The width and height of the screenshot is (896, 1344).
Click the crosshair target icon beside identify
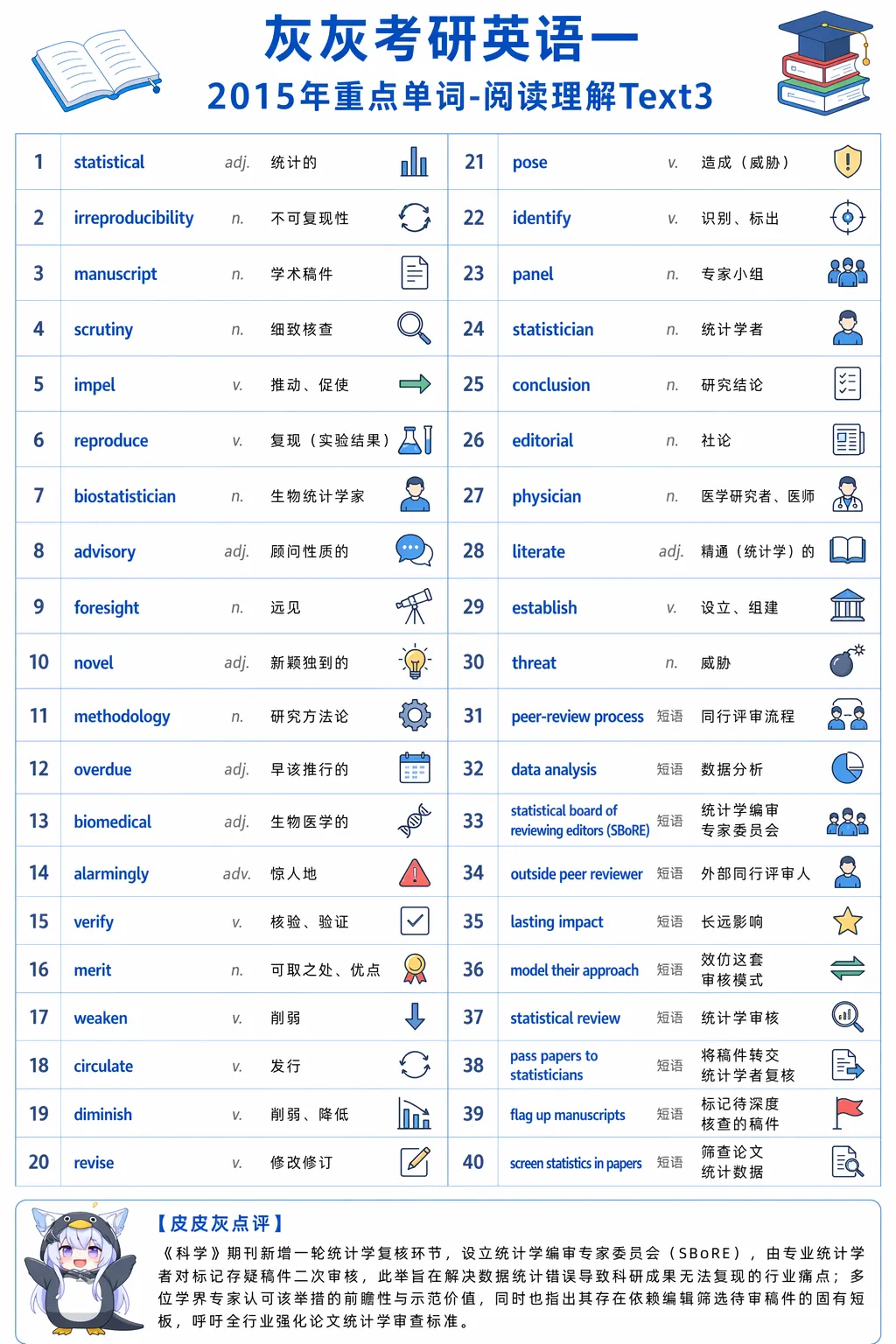click(x=848, y=217)
